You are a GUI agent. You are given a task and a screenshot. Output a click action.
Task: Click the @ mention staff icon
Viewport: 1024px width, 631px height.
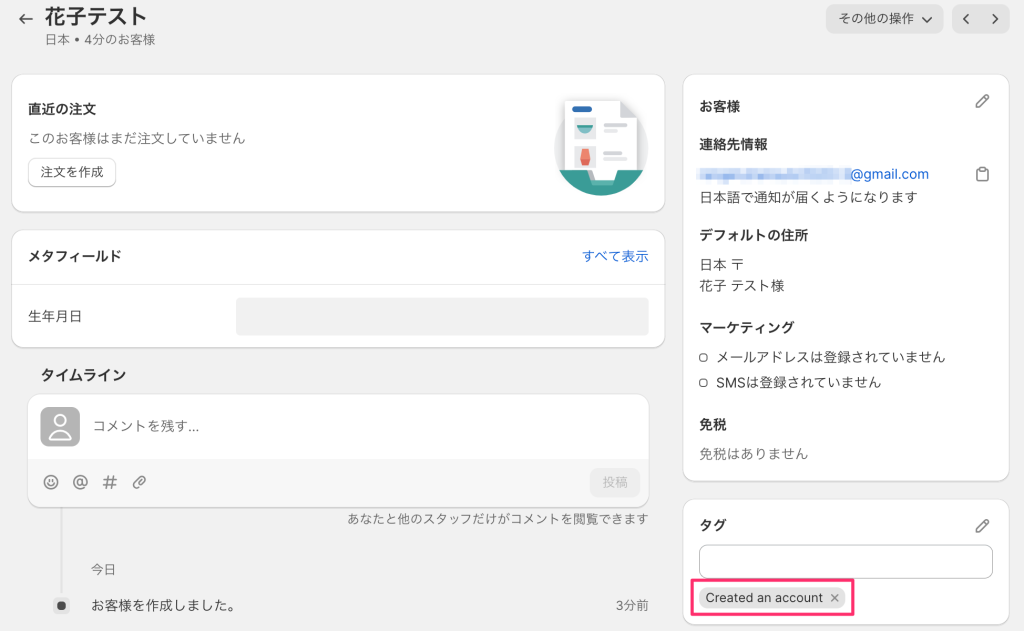80,482
